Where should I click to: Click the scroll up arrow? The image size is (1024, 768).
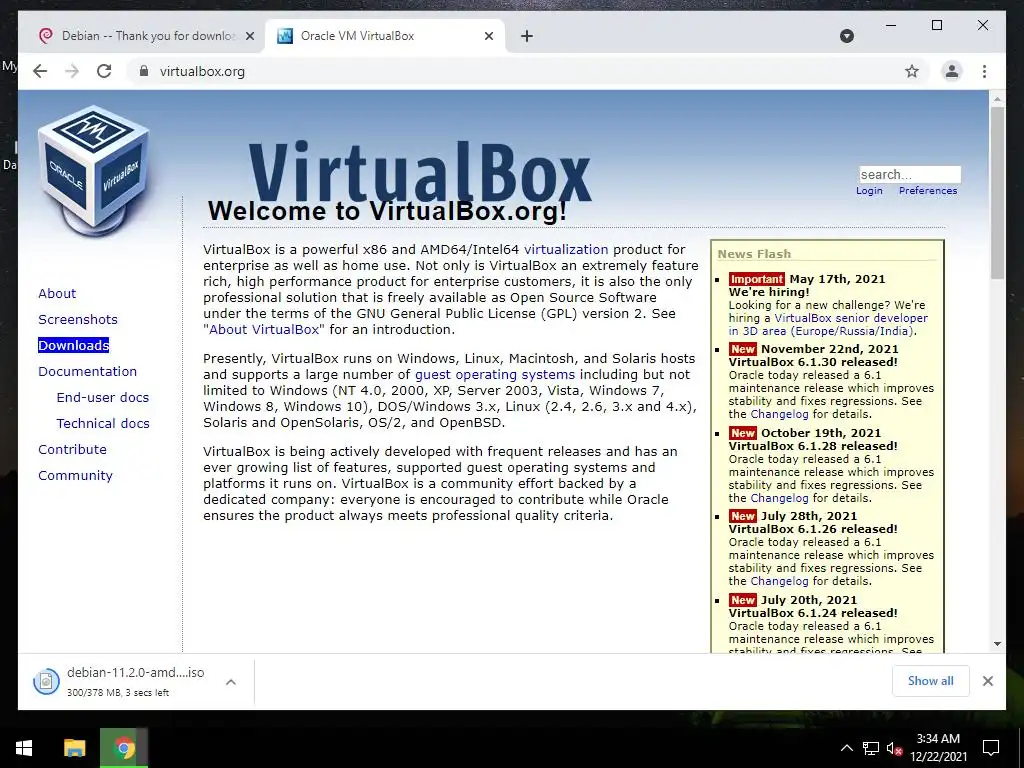click(997, 99)
